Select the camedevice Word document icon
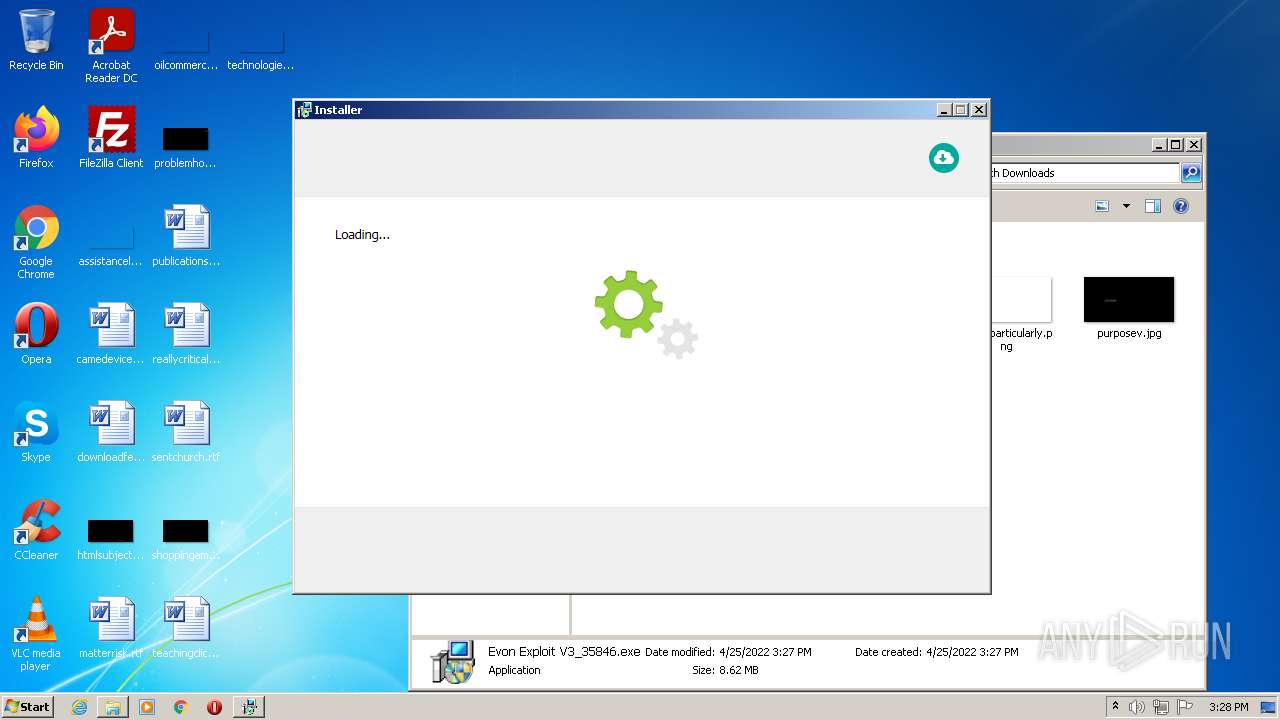Viewport: 1280px width, 720px height. pyautogui.click(x=111, y=334)
